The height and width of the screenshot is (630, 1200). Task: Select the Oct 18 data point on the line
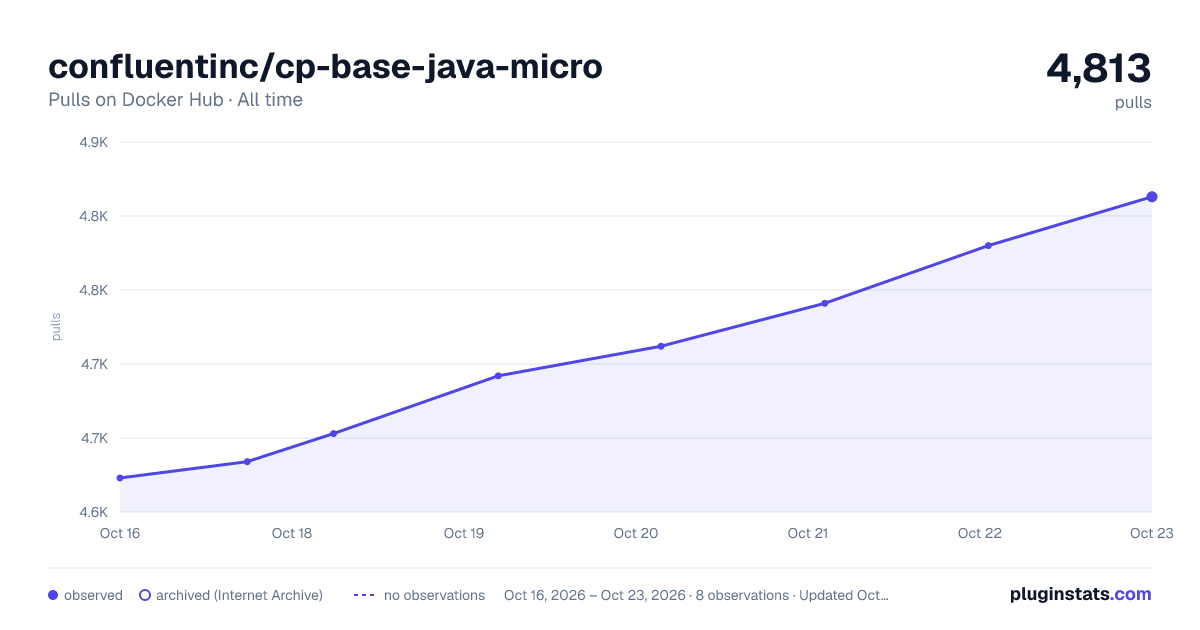333,434
